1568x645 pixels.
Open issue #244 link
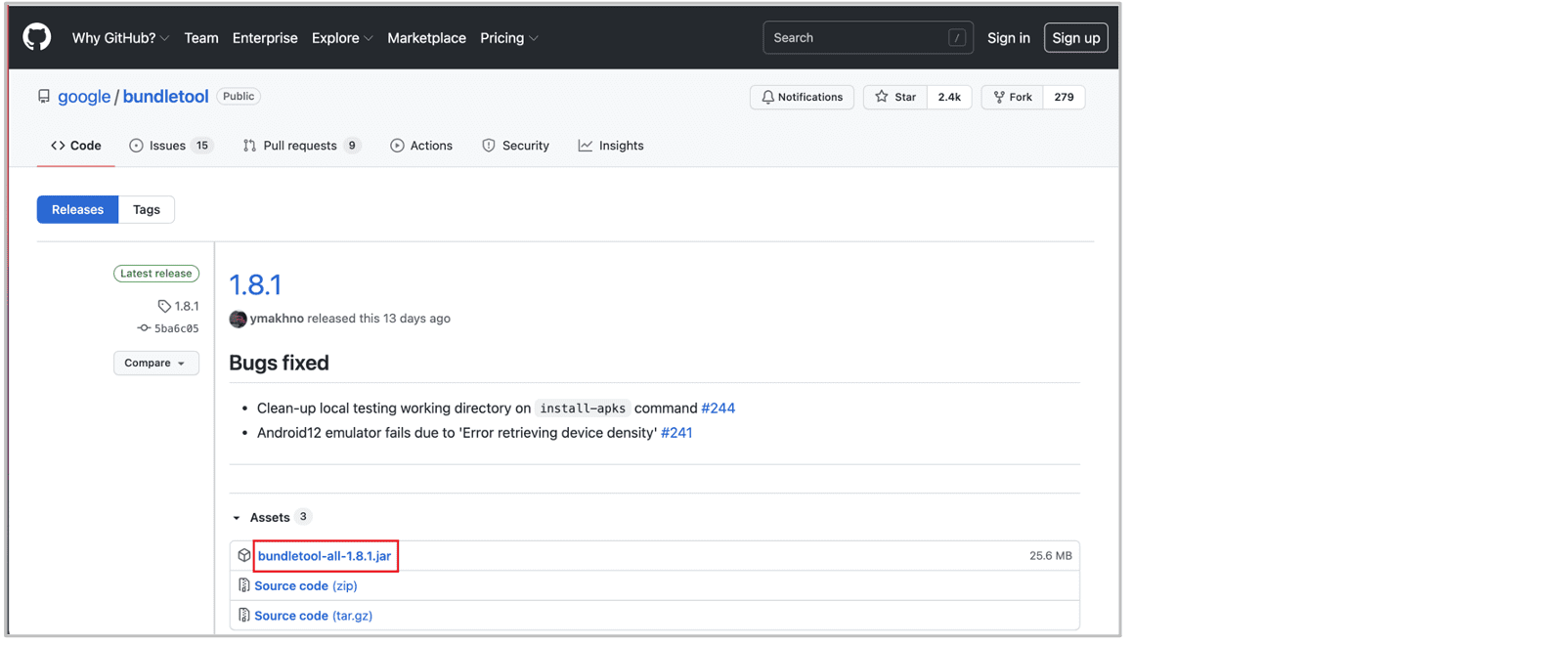tap(718, 408)
